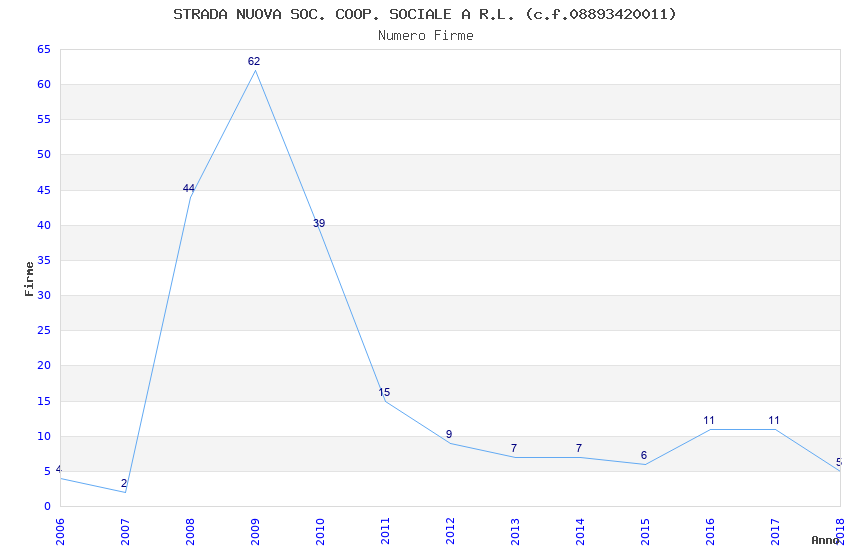Click y-axis tick label 10
Image resolution: width=850 pixels, height=550 pixels.
tap(44, 436)
